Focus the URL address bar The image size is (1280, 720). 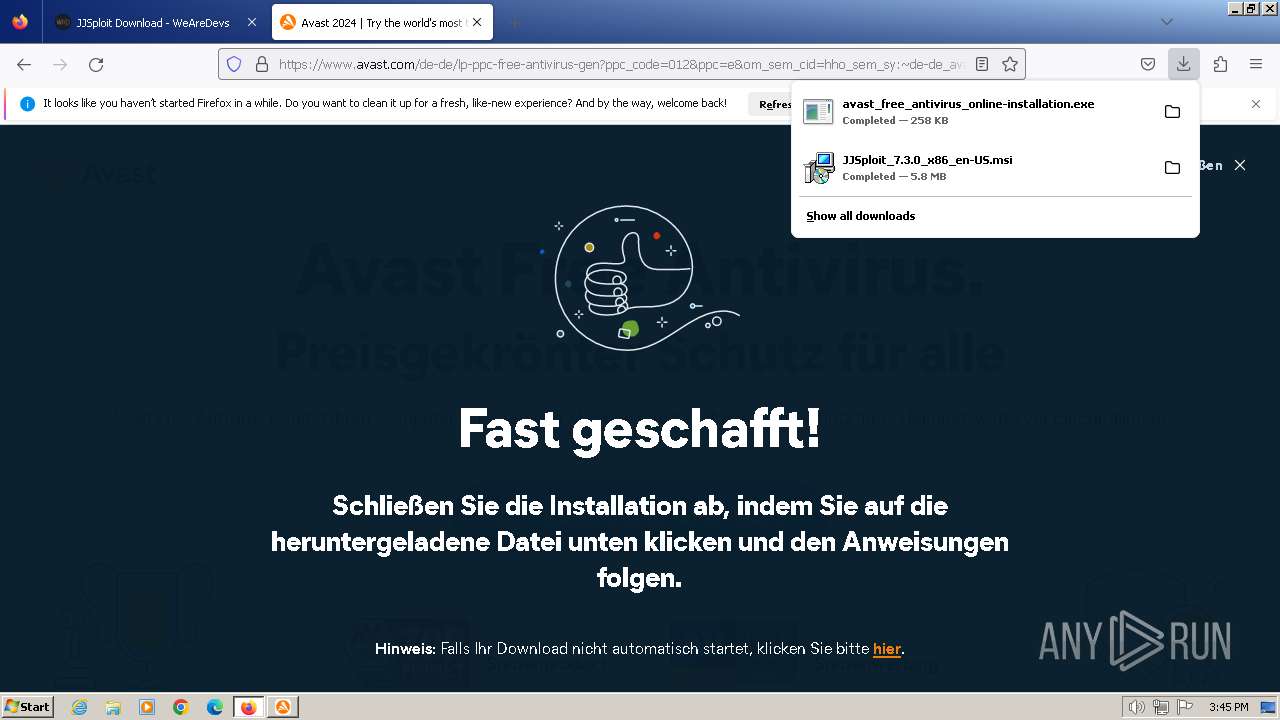pos(620,64)
